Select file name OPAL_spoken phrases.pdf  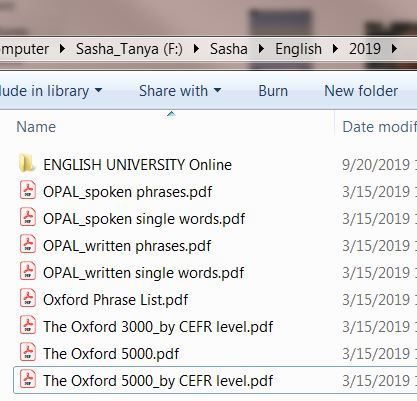pyautogui.click(x=127, y=192)
